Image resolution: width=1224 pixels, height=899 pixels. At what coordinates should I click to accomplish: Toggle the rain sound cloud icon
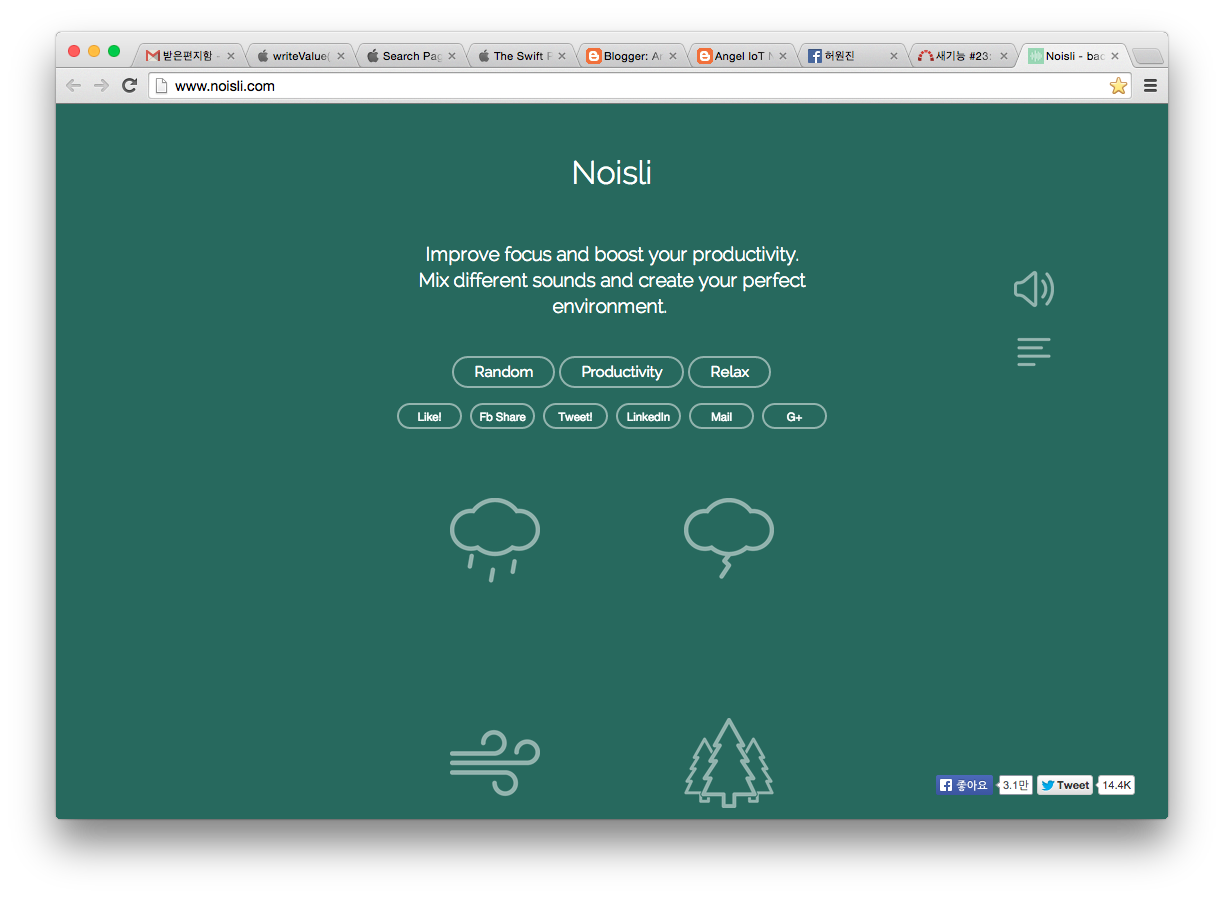[x=495, y=539]
